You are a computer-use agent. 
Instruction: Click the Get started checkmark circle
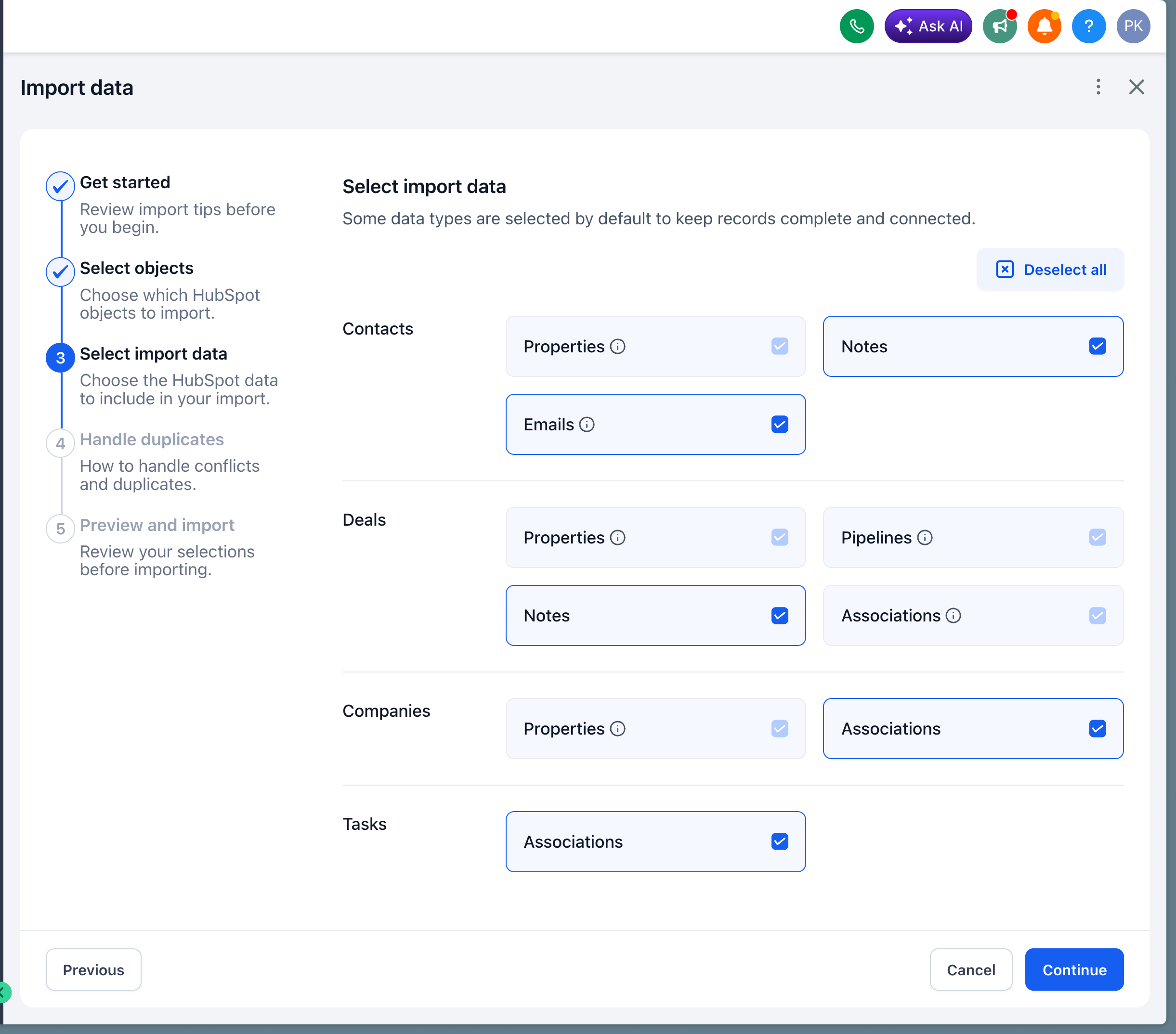(x=60, y=186)
